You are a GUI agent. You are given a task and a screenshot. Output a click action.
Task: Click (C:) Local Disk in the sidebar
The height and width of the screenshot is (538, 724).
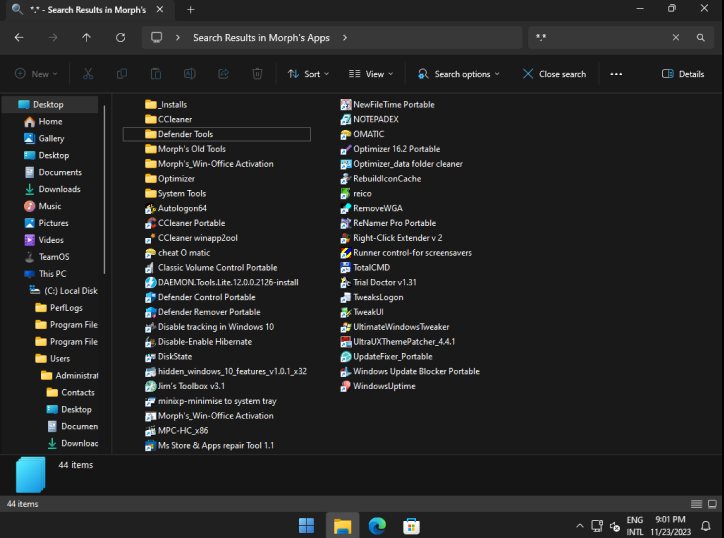[71, 291]
